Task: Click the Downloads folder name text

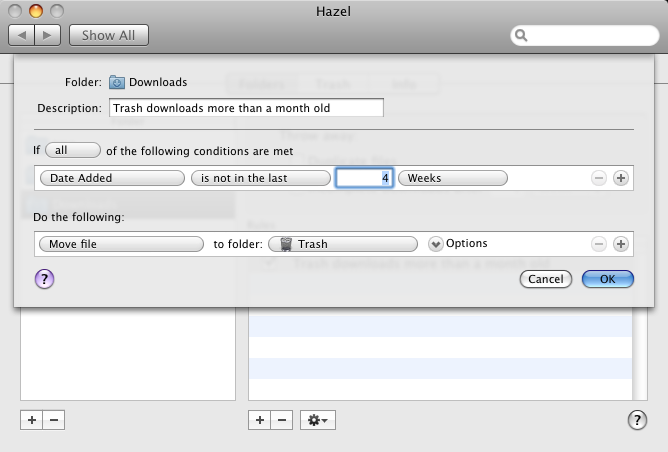Action: 158,82
